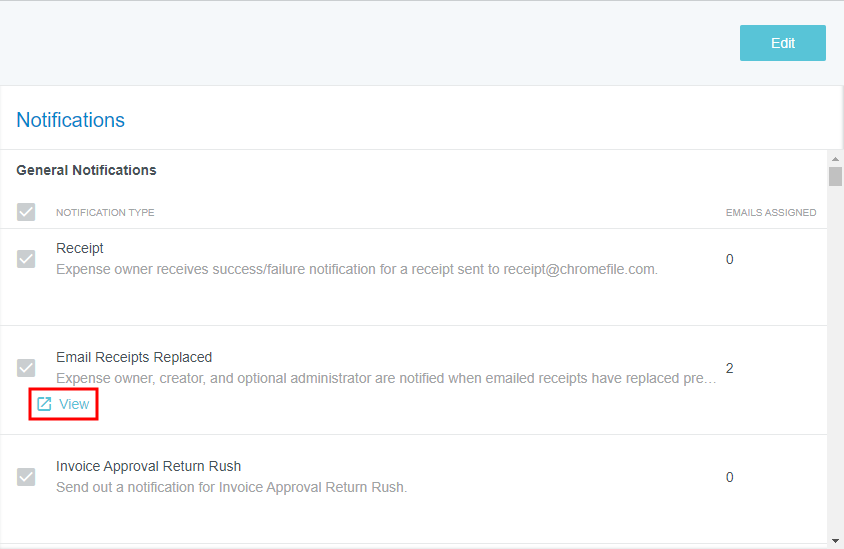Click the external-link icon beside View
This screenshot has width=844, height=549.
44,404
